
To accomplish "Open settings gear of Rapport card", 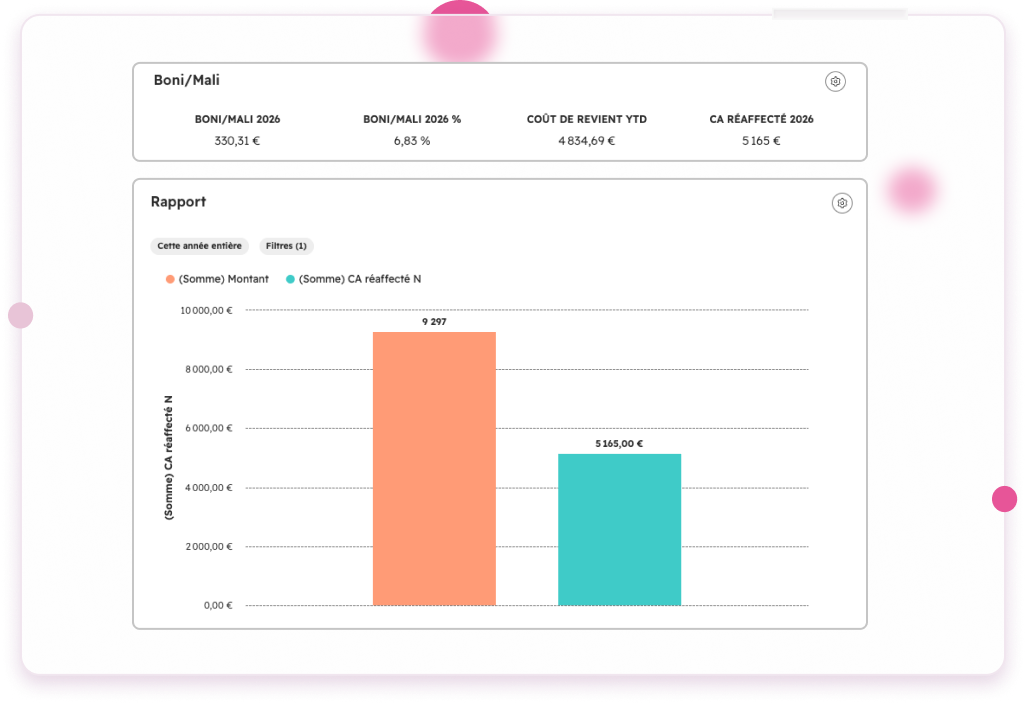I will point(842,203).
